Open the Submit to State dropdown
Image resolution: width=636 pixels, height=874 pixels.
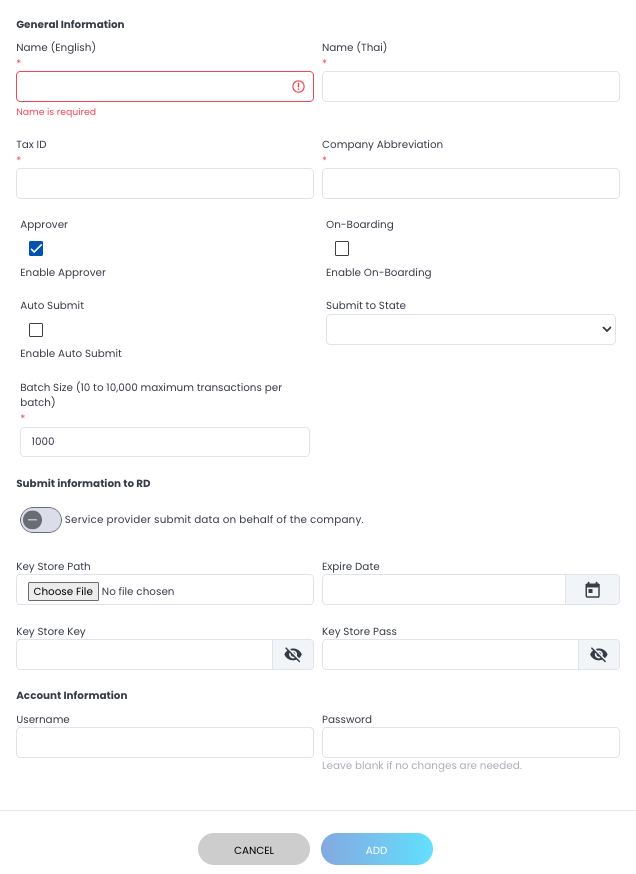pos(470,329)
